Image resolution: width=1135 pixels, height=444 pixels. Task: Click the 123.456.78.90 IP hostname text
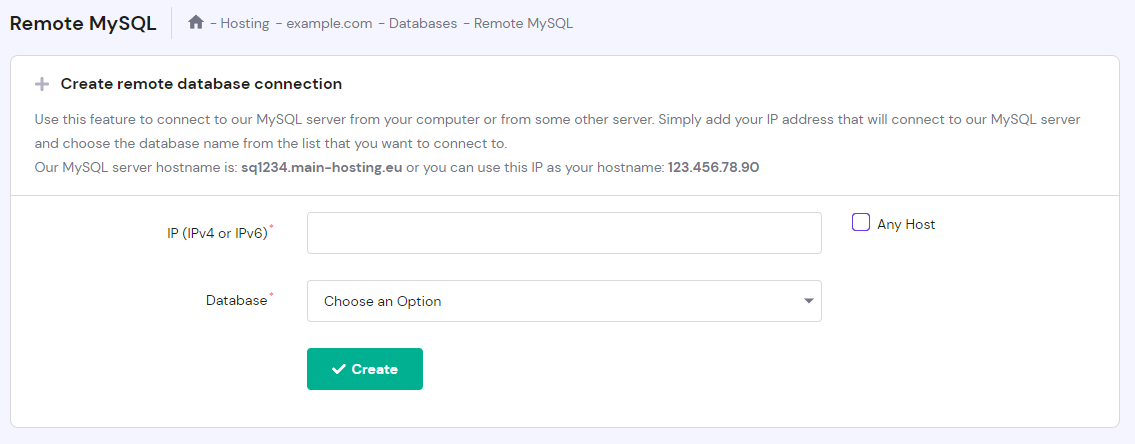click(x=713, y=167)
